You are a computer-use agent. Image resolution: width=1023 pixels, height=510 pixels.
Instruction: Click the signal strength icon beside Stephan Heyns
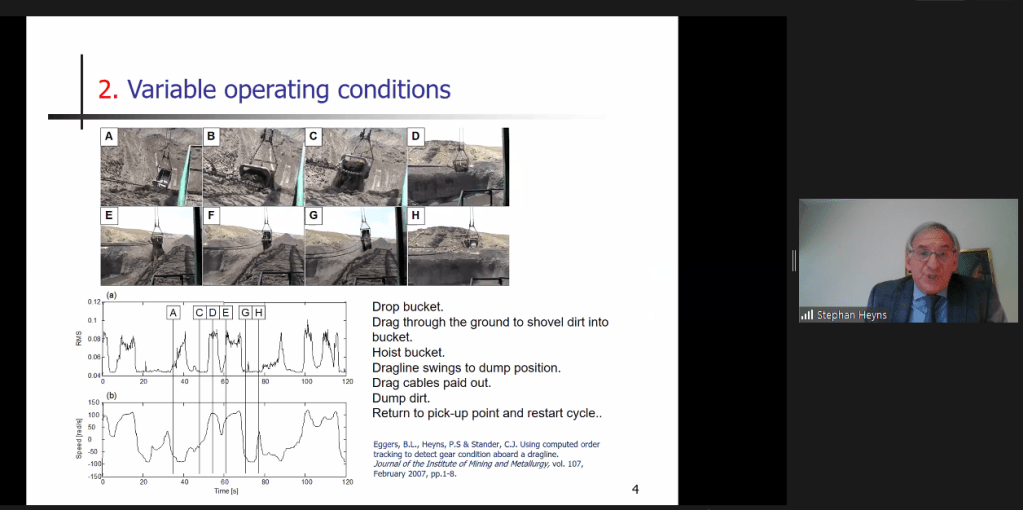click(x=806, y=315)
